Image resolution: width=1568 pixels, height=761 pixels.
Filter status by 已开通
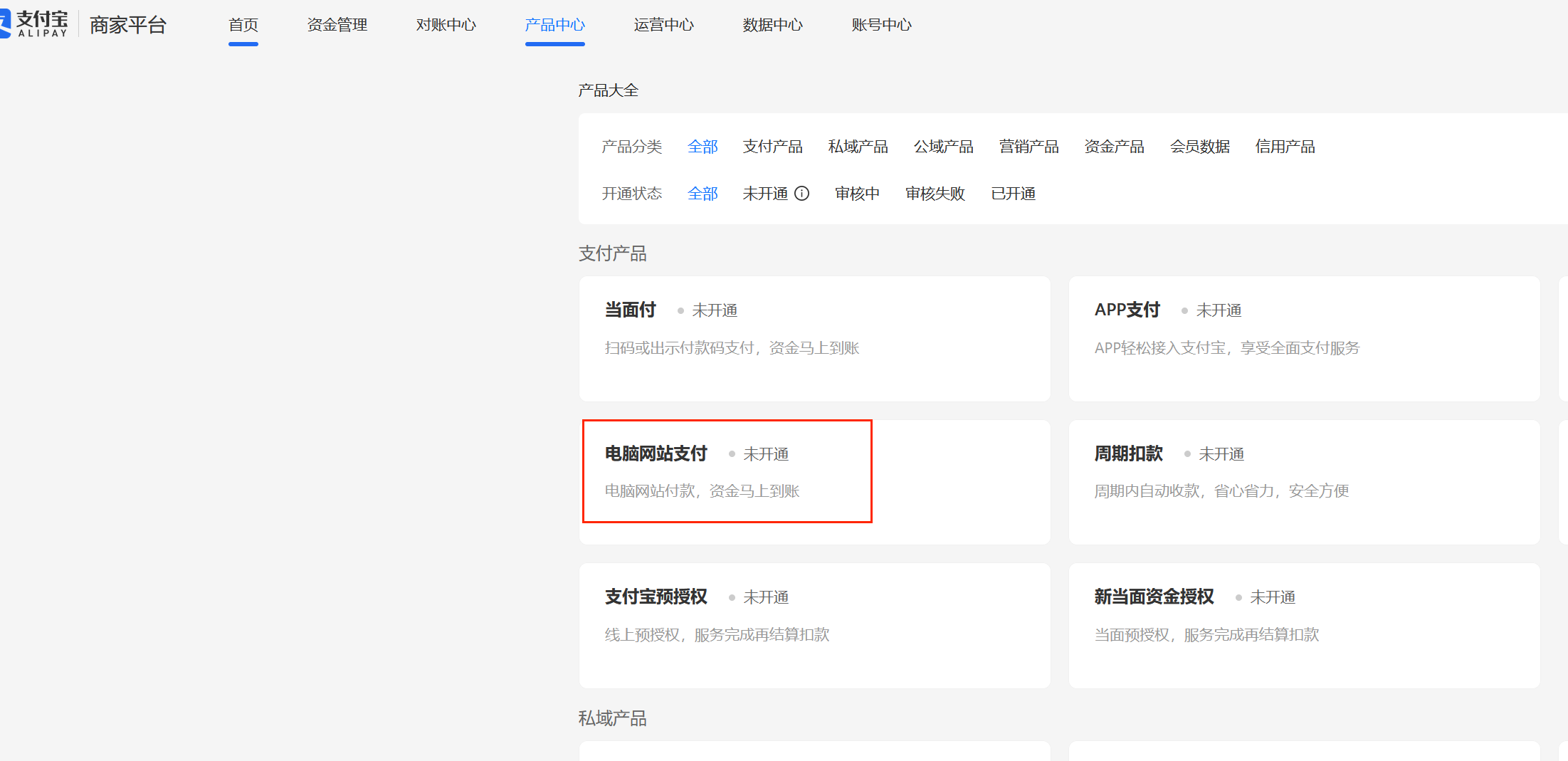pos(1014,194)
